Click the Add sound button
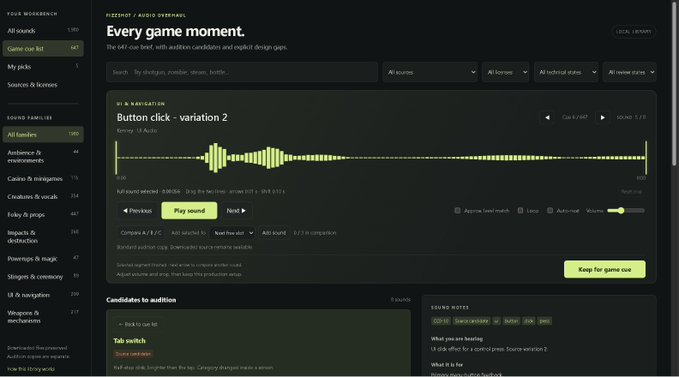The image size is (679, 377). (x=274, y=233)
